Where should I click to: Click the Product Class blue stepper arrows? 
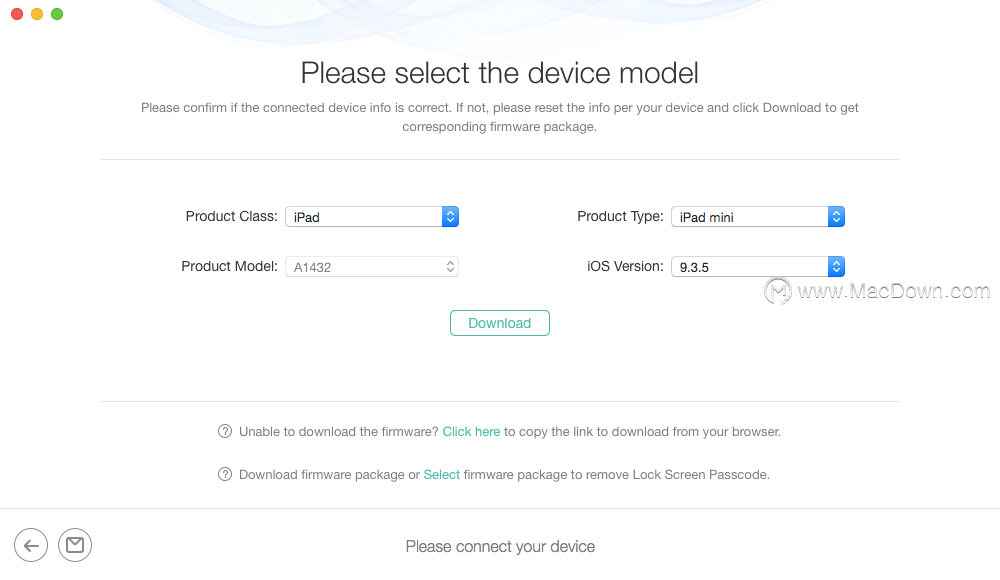tap(450, 217)
